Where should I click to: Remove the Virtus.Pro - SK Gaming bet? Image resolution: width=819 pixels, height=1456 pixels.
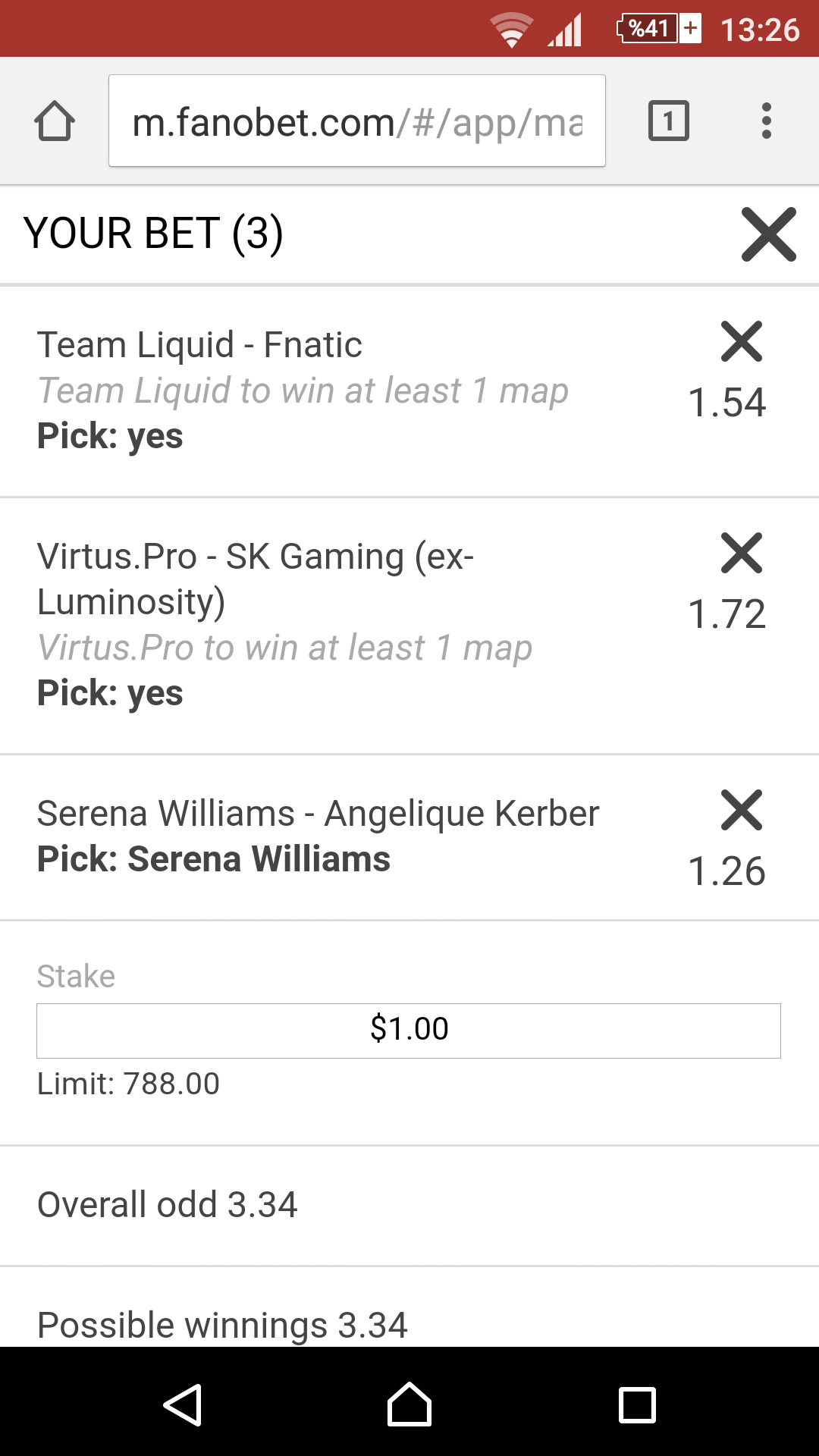(x=742, y=553)
